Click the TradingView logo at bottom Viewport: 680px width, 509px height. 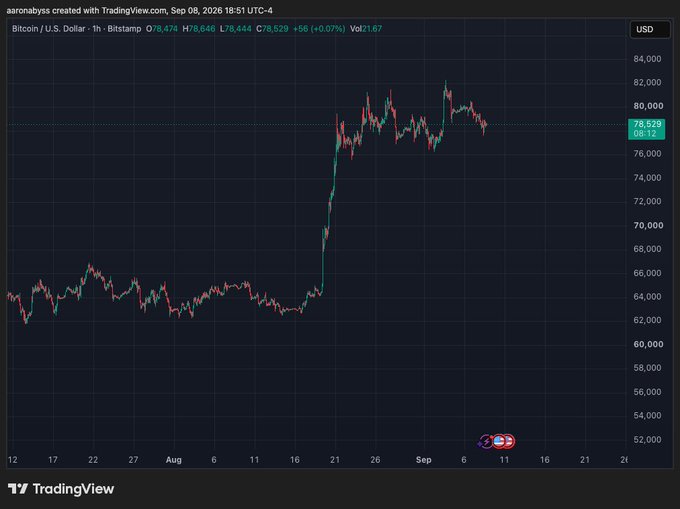61,489
